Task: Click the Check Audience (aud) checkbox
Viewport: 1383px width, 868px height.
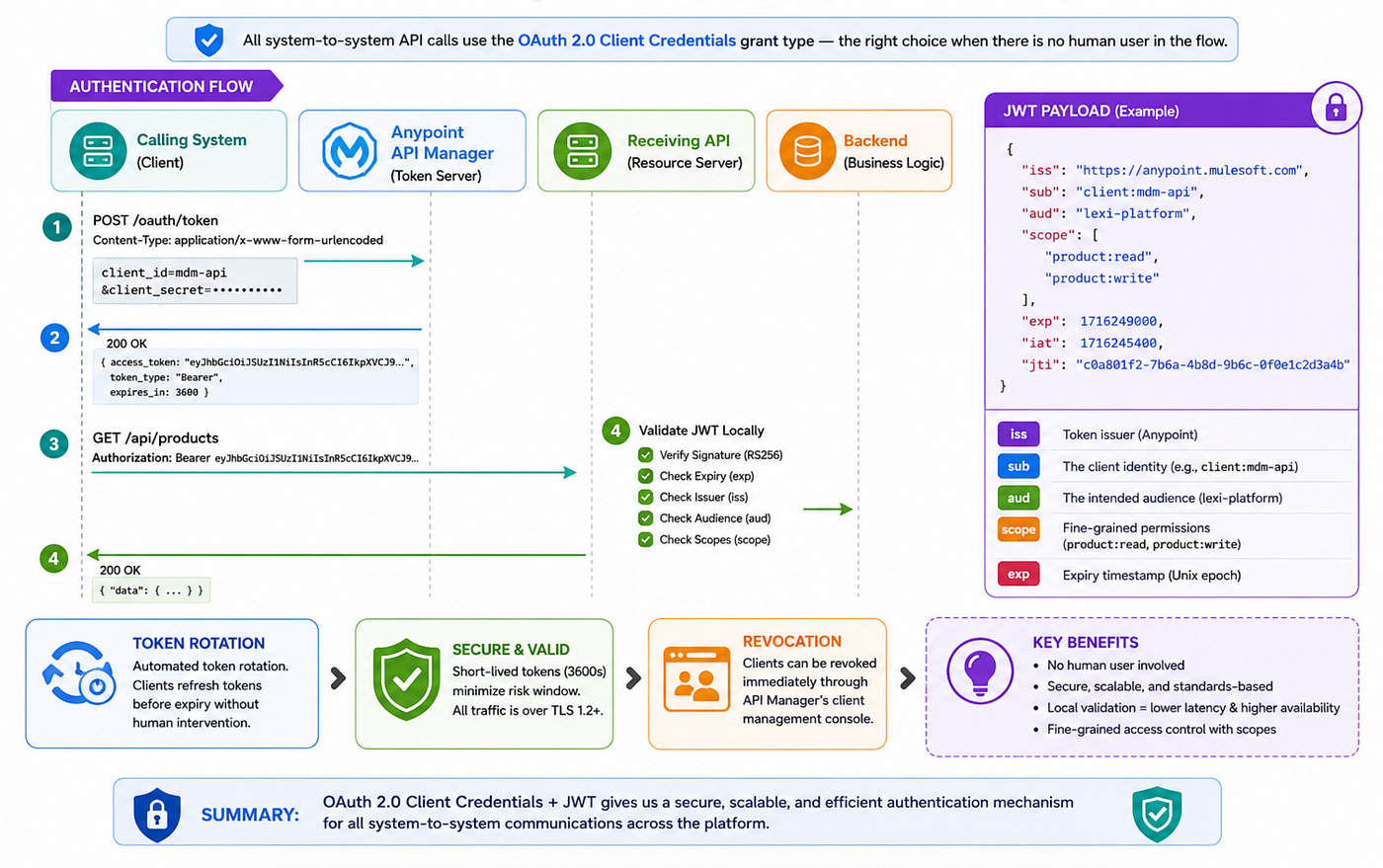Action: coord(645,518)
